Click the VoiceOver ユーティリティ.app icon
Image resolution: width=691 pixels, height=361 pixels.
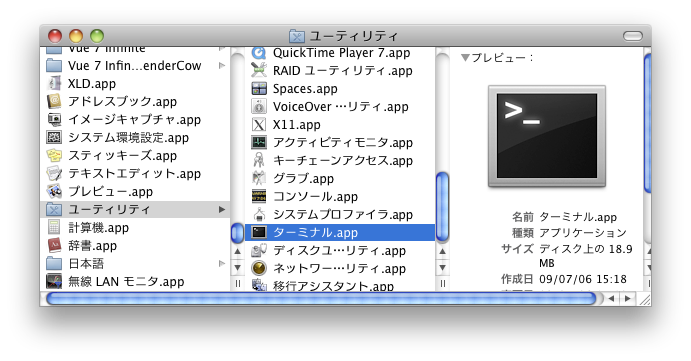point(259,107)
